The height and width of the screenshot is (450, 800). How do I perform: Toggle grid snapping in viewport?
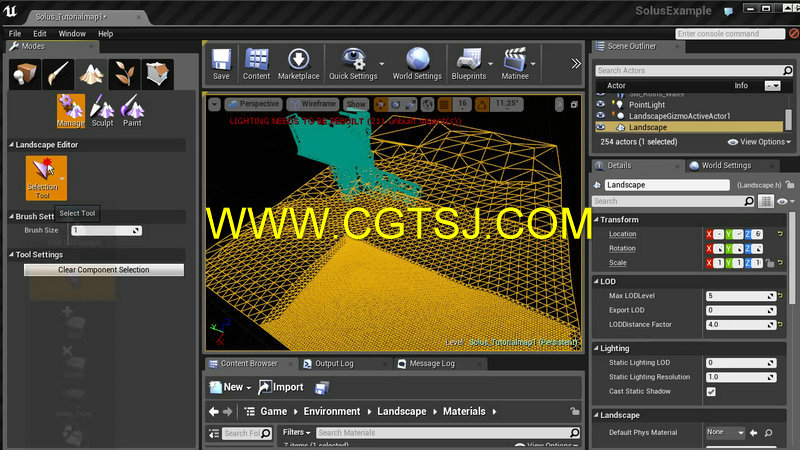[444, 105]
